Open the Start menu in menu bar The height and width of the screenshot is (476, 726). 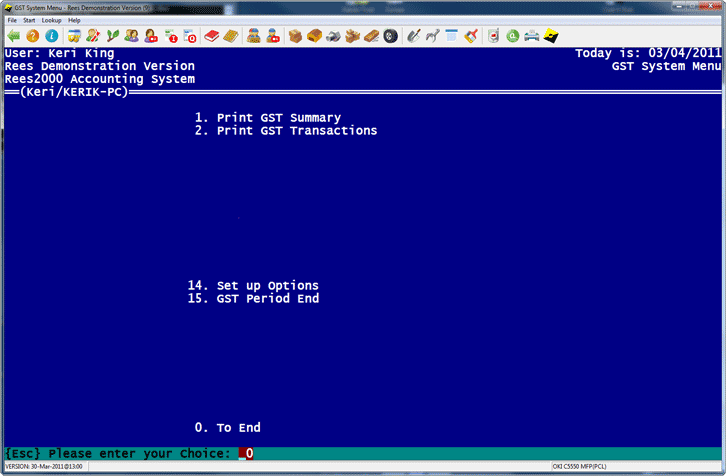29,20
